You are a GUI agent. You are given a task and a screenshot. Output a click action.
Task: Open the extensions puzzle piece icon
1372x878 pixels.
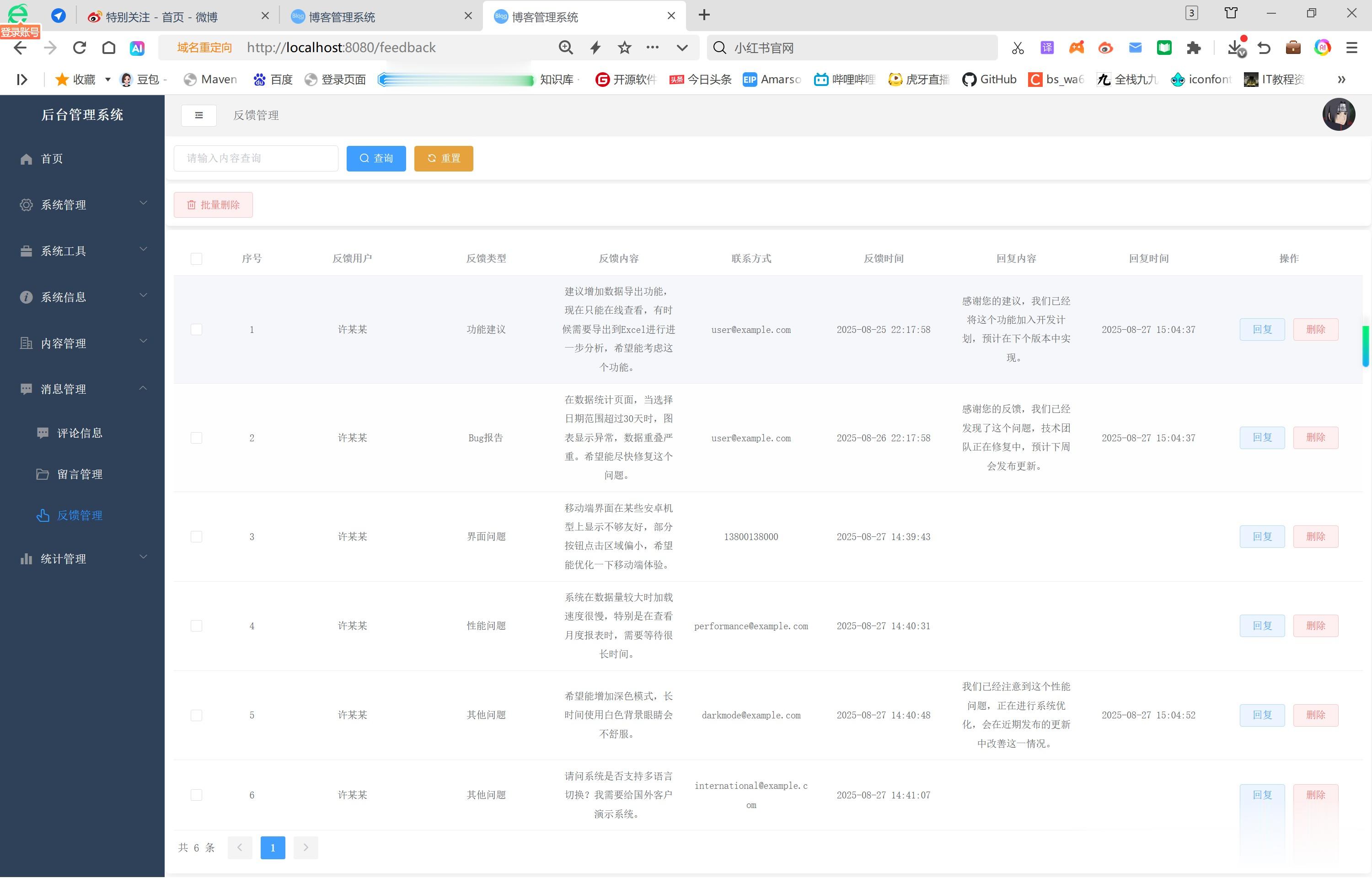click(x=1193, y=48)
